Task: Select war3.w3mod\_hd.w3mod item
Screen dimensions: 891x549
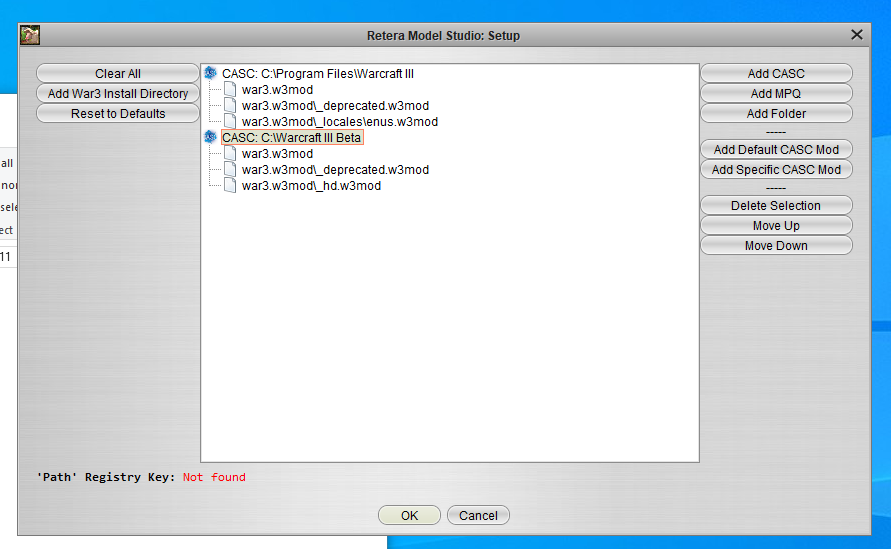Action: tap(311, 185)
